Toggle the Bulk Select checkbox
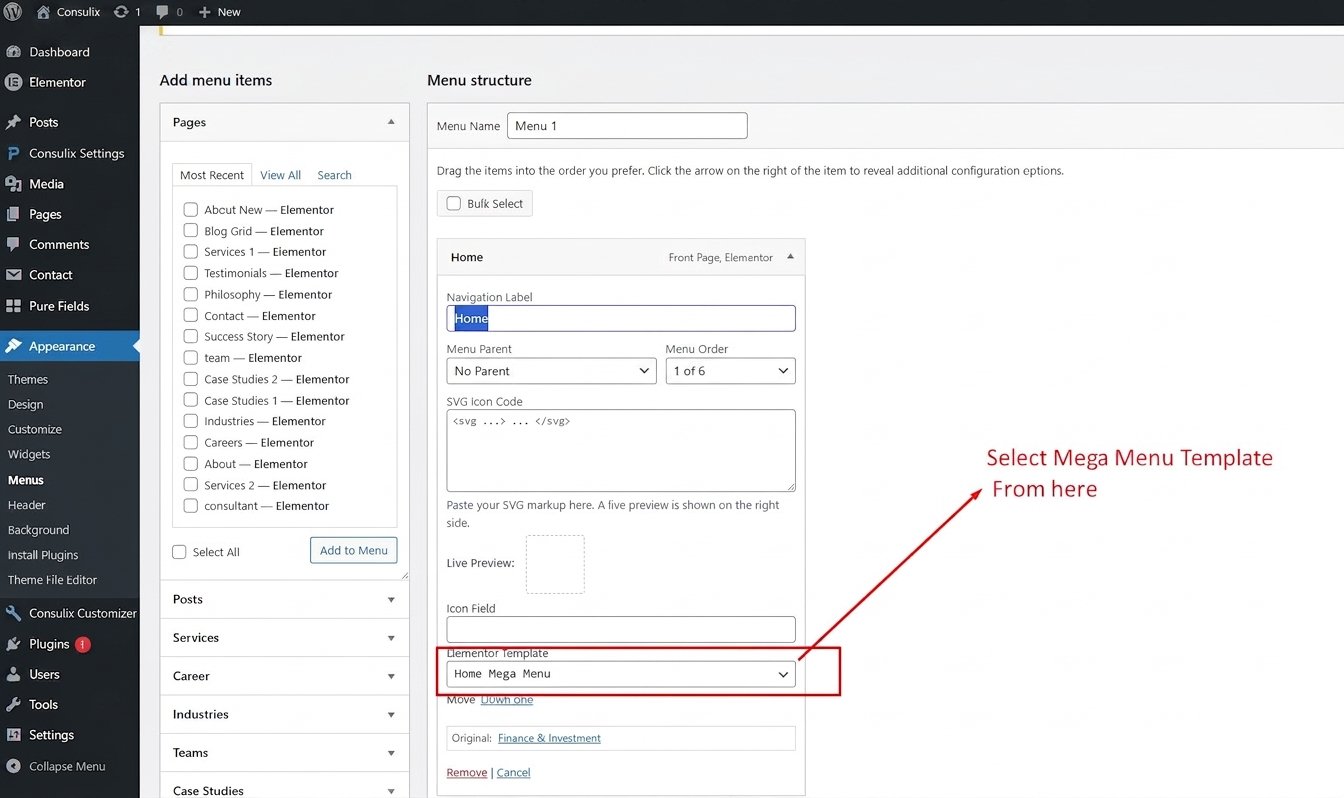The image size is (1344, 798). click(454, 203)
